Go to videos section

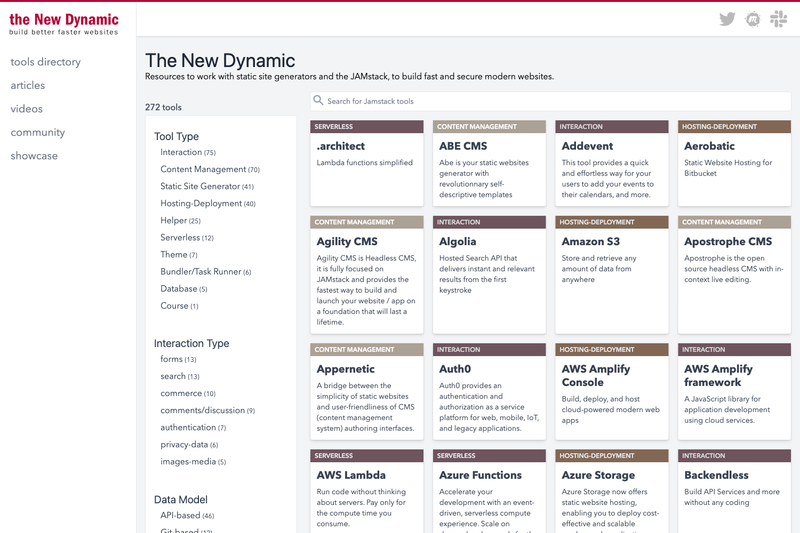pyautogui.click(x=27, y=109)
